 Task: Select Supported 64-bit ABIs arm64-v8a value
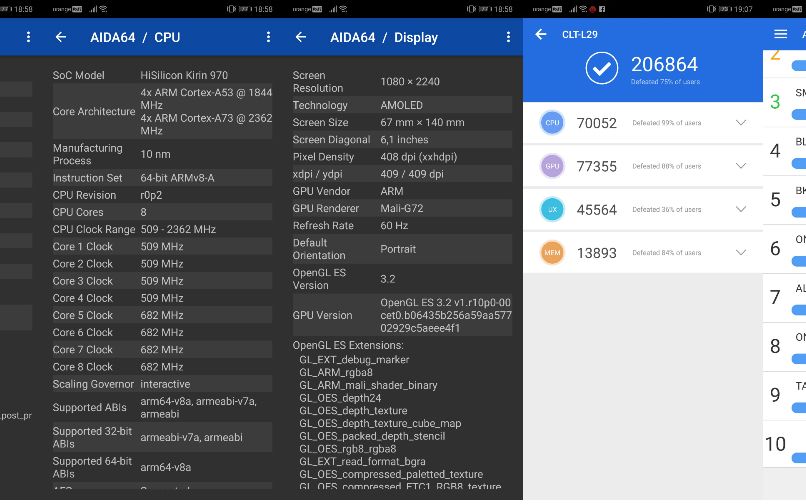[x=166, y=467]
